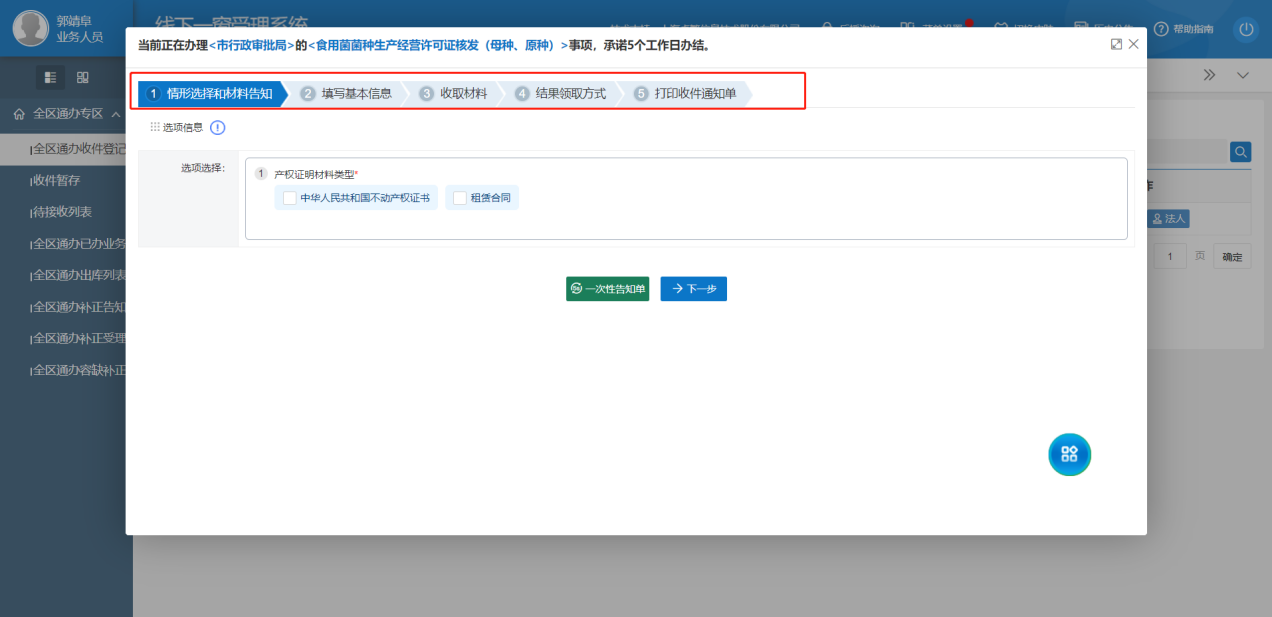Viewport: 1272px width, 617px height.
Task: Go to step 2 填写基本信息
Action: tap(347, 93)
